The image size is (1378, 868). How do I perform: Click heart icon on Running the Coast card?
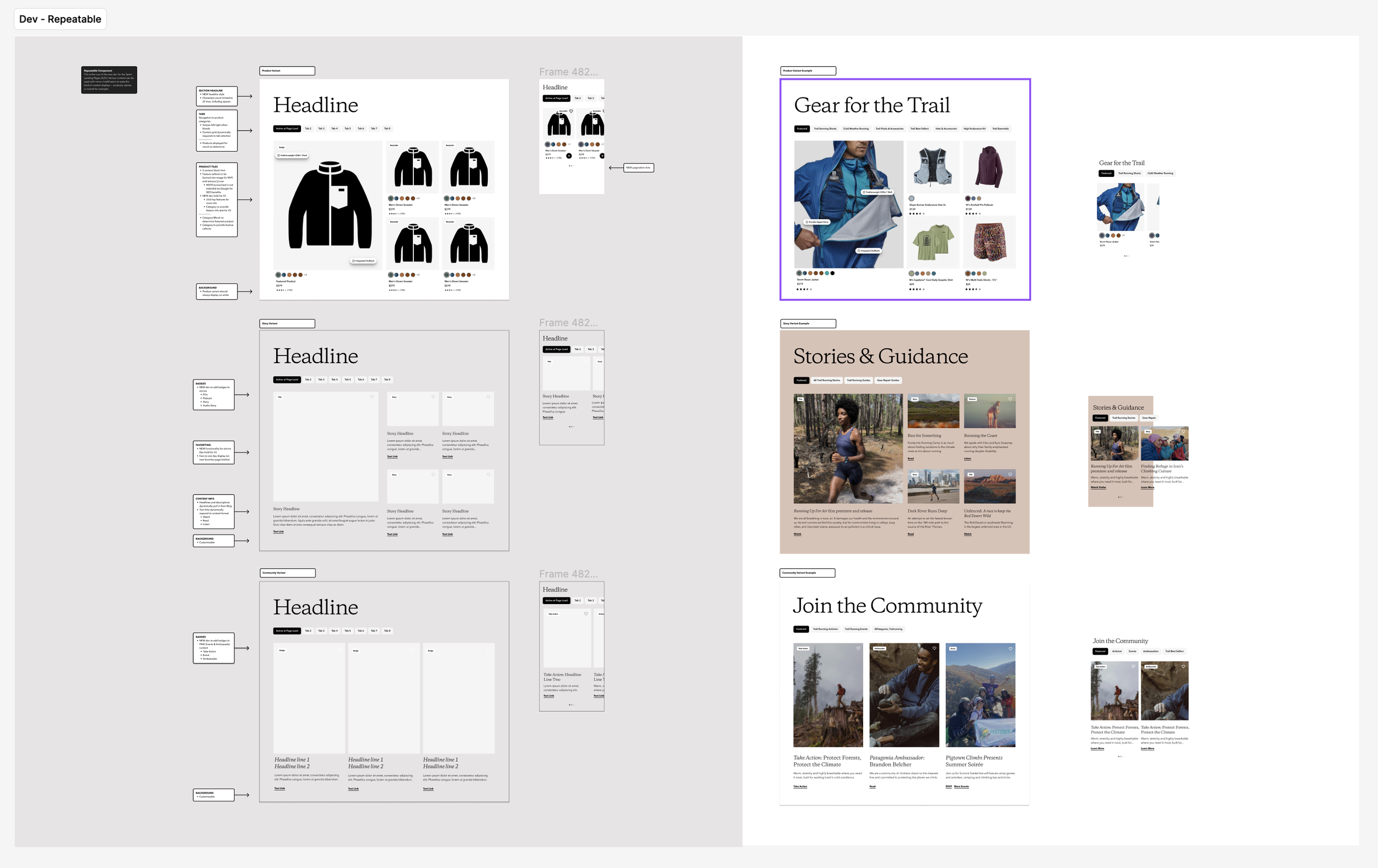tap(1010, 399)
